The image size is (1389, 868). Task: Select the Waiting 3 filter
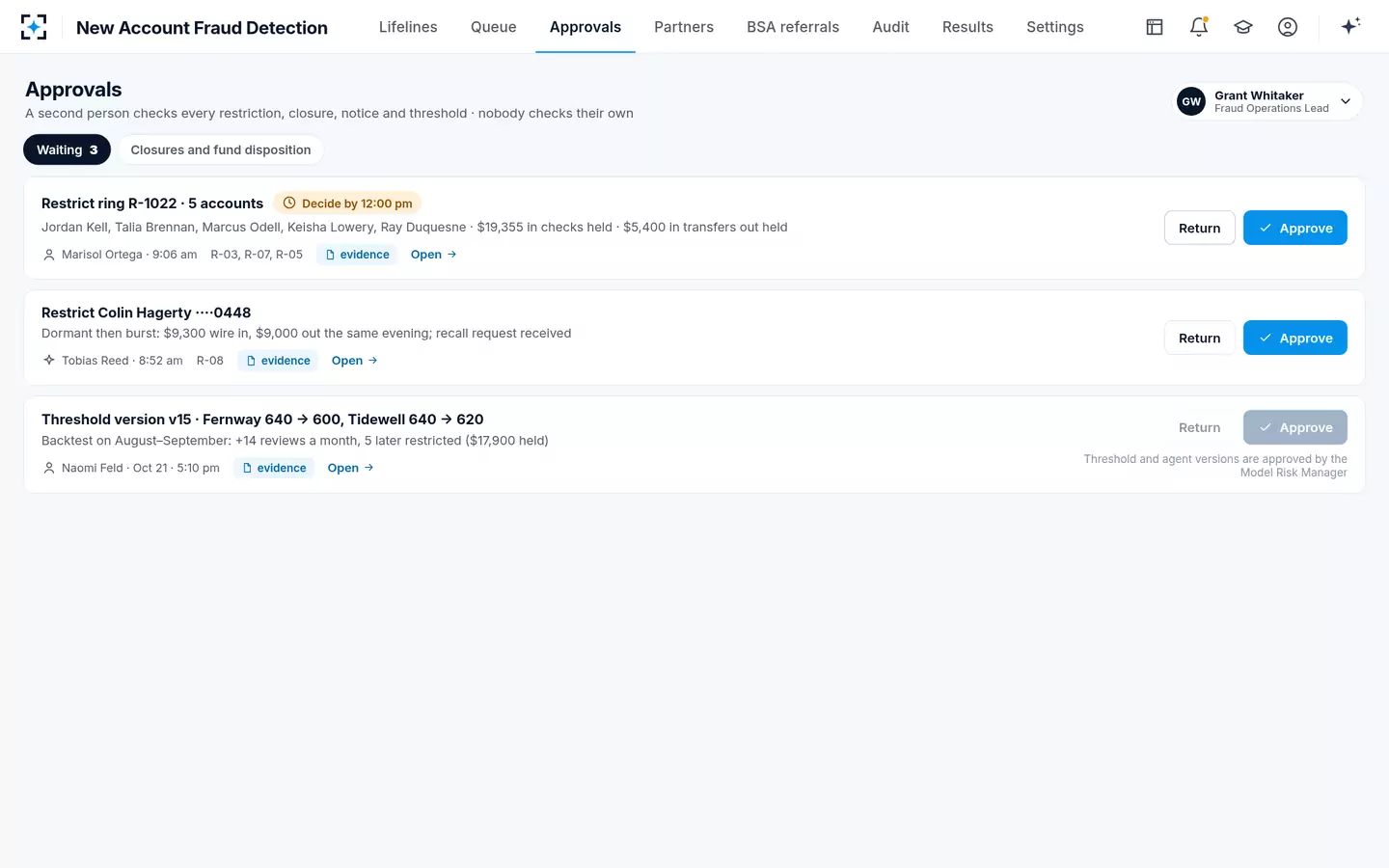coord(68,149)
